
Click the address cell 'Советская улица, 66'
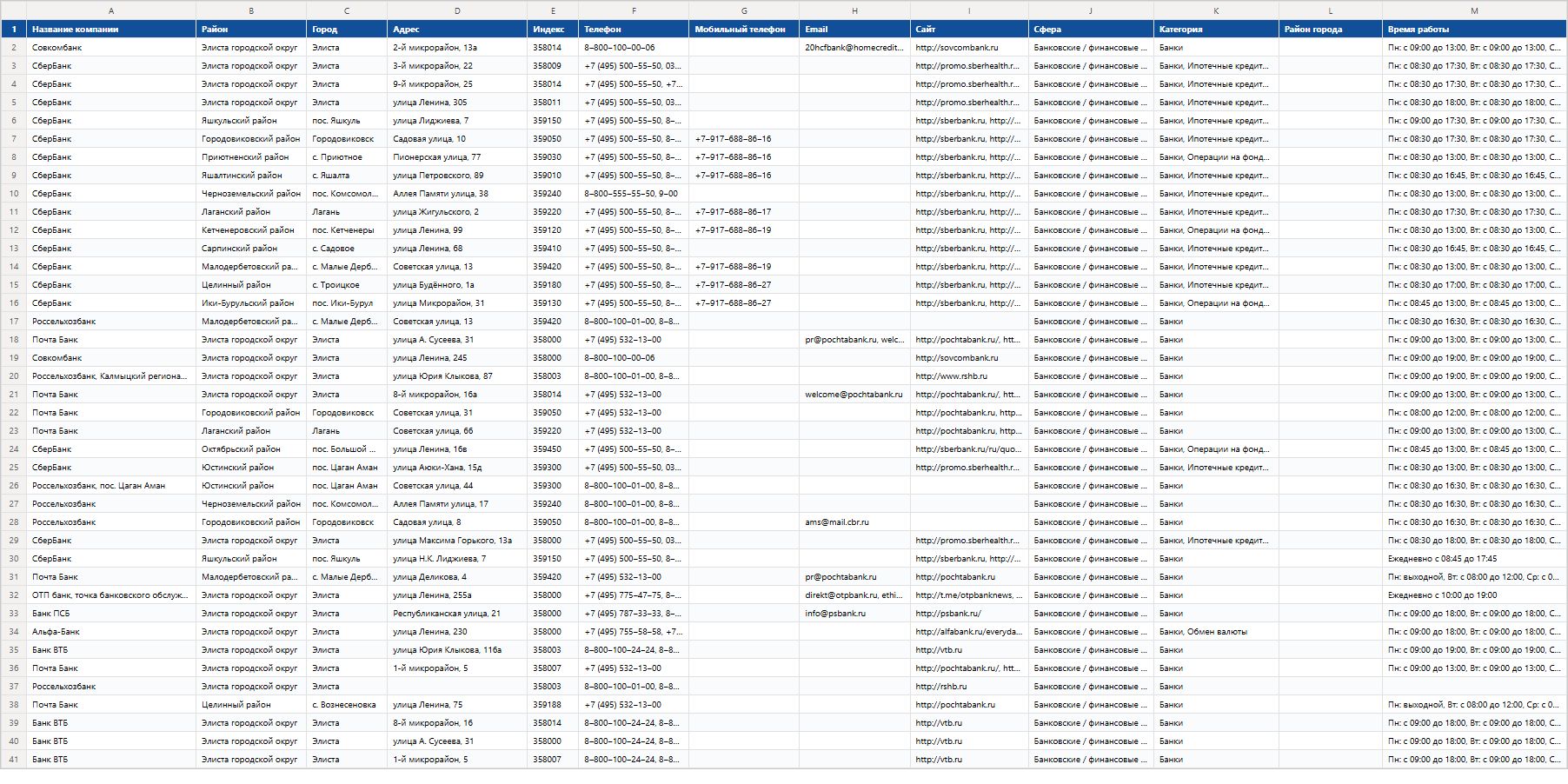click(x=457, y=431)
